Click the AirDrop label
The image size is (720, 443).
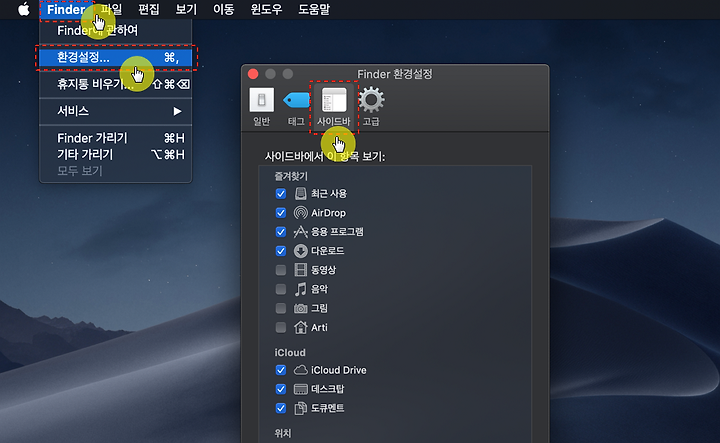[x=328, y=213]
